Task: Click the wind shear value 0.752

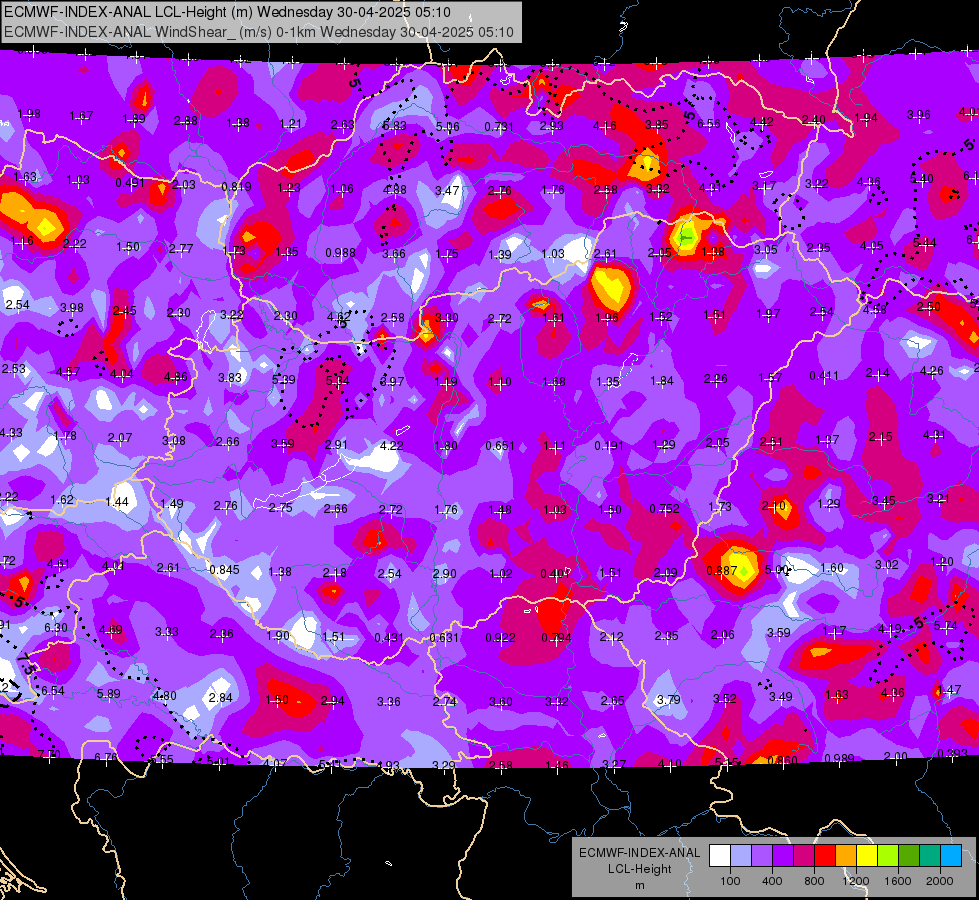Action: [x=664, y=508]
